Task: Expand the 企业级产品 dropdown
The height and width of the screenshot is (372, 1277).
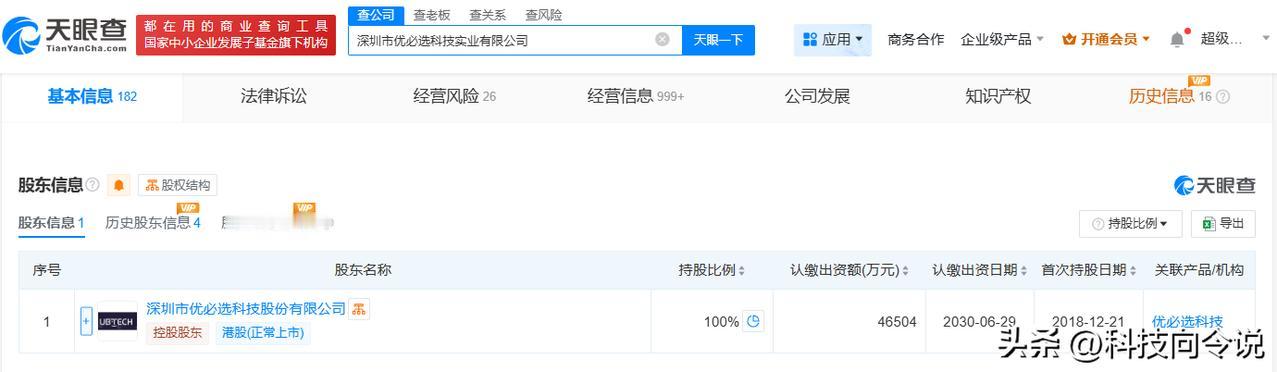Action: click(x=1002, y=40)
